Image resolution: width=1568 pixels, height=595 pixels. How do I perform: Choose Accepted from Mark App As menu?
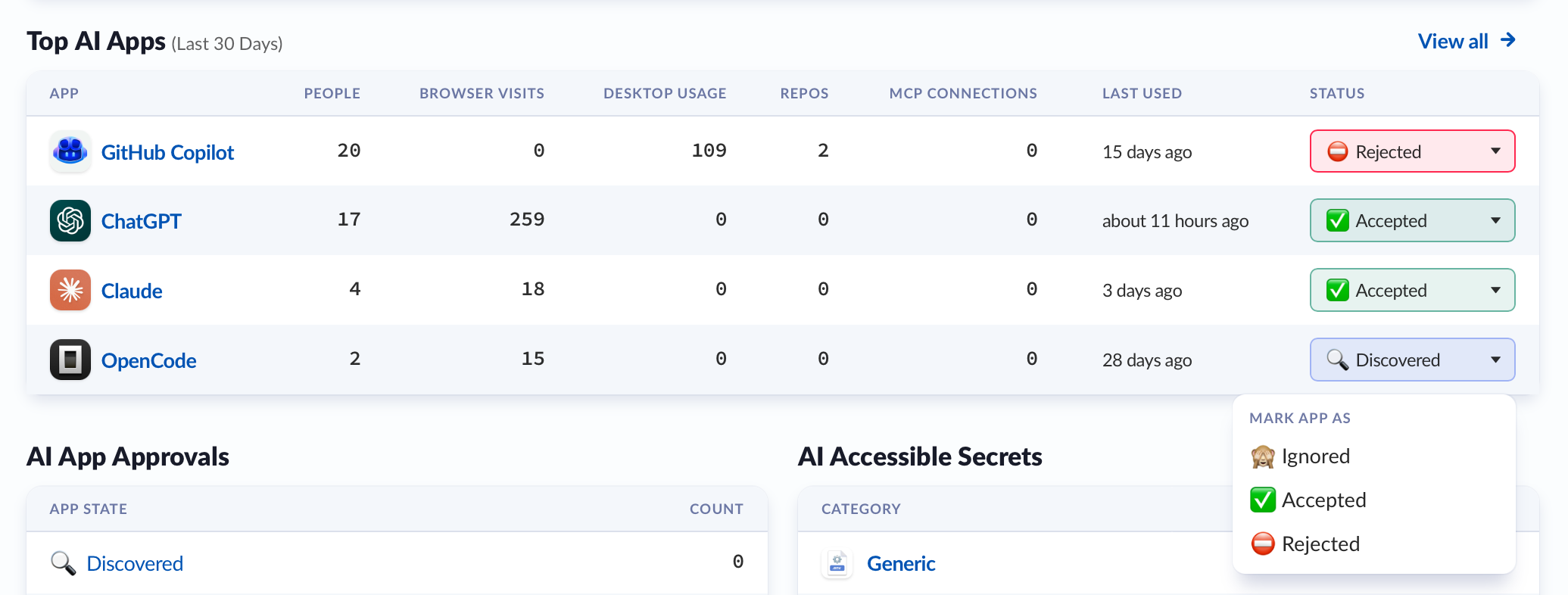[x=1323, y=500]
